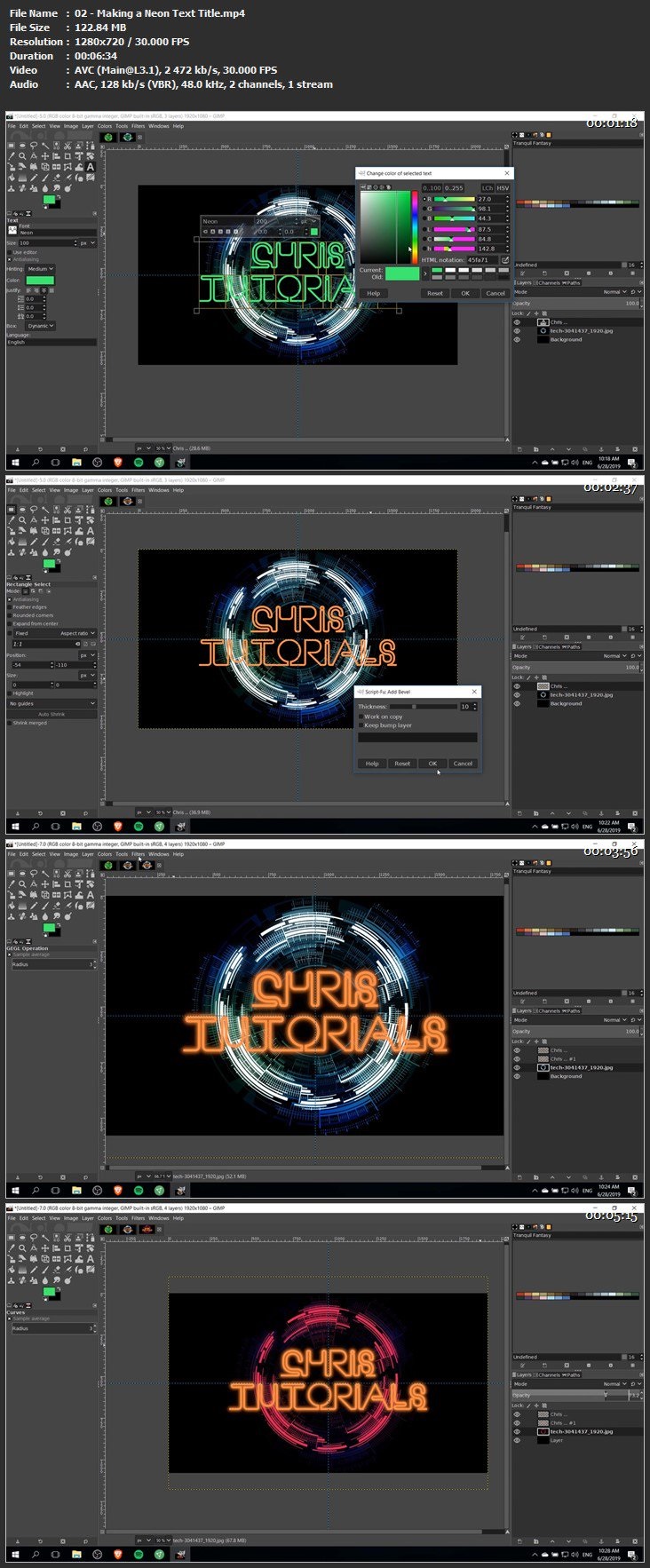This screenshot has height=1568, width=650.
Task: Click Help in Change color dialog
Action: (x=374, y=293)
